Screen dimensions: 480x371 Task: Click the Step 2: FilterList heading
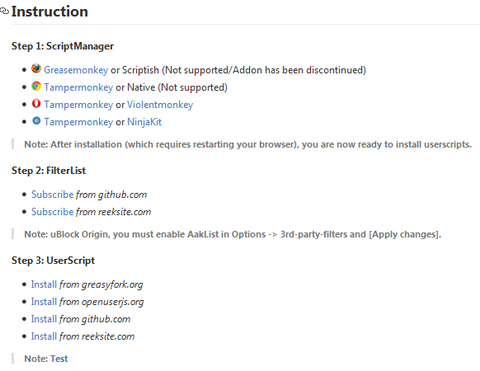(x=49, y=171)
